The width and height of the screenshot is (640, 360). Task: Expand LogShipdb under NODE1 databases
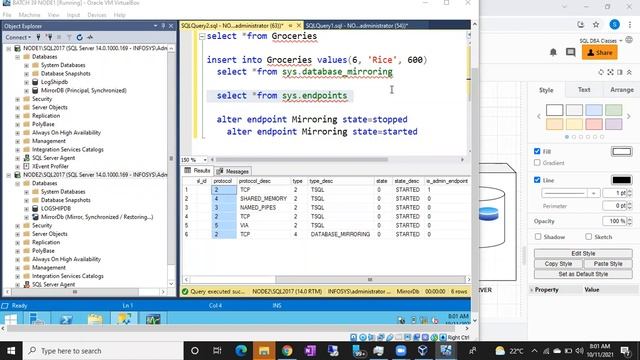pyautogui.click(x=27, y=82)
